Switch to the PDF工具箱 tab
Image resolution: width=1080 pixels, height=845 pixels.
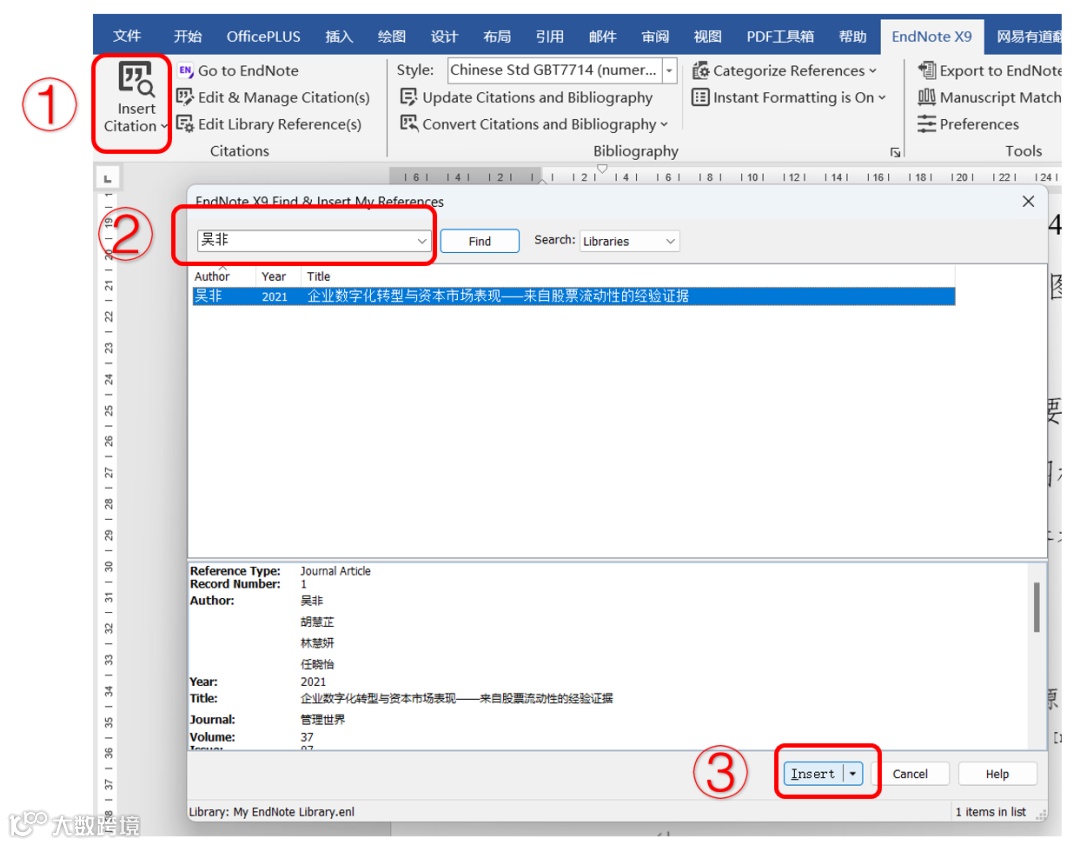[x=780, y=36]
